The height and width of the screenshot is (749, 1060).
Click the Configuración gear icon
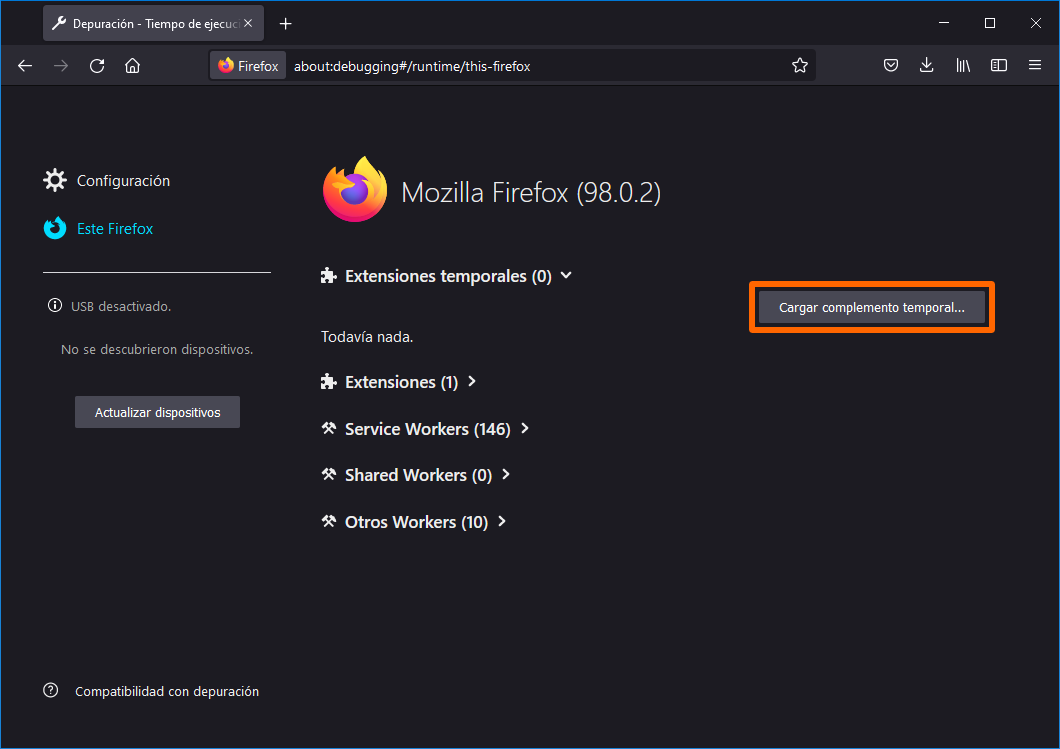click(55, 180)
